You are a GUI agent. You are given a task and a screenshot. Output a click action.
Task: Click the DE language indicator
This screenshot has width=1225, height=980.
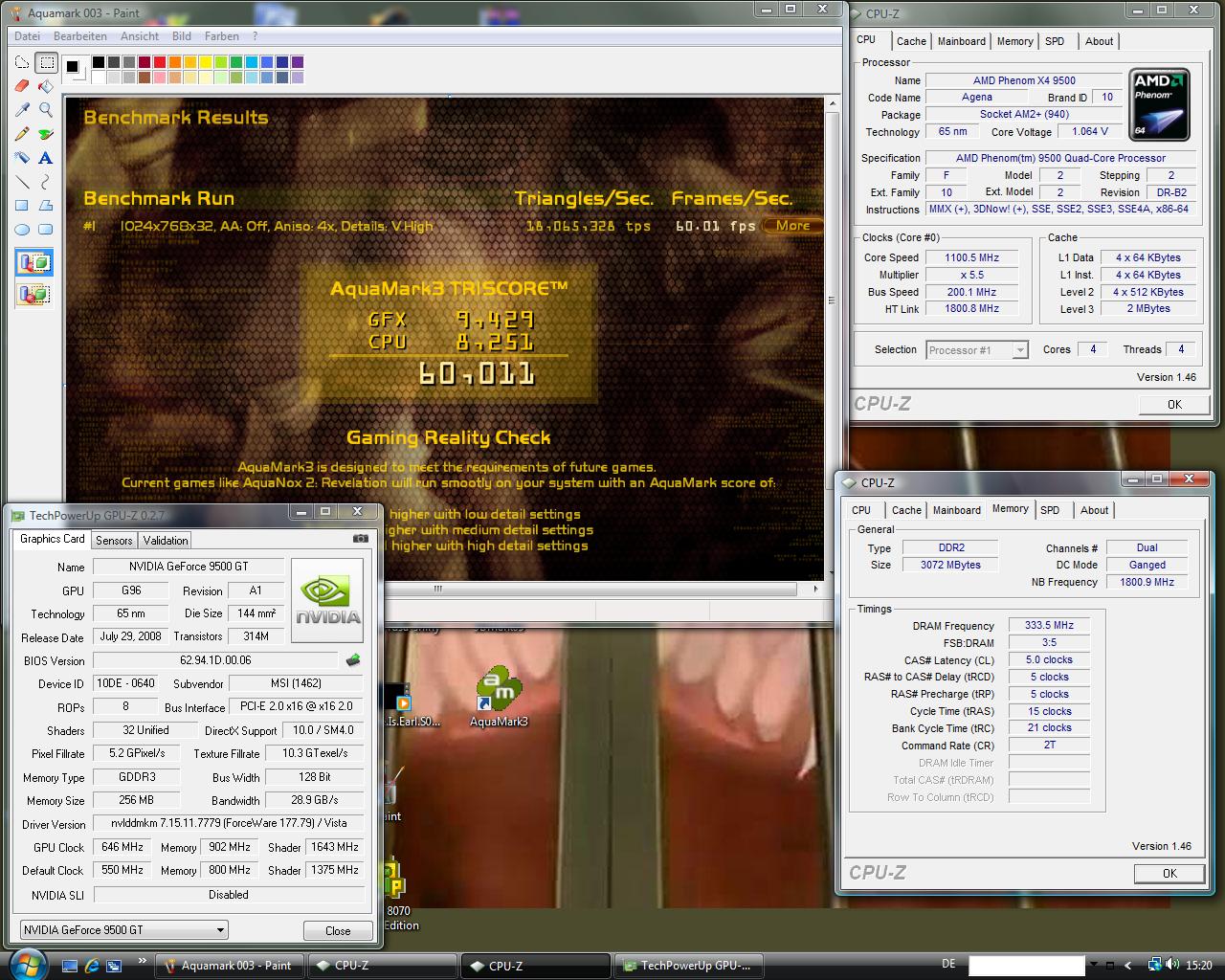948,965
